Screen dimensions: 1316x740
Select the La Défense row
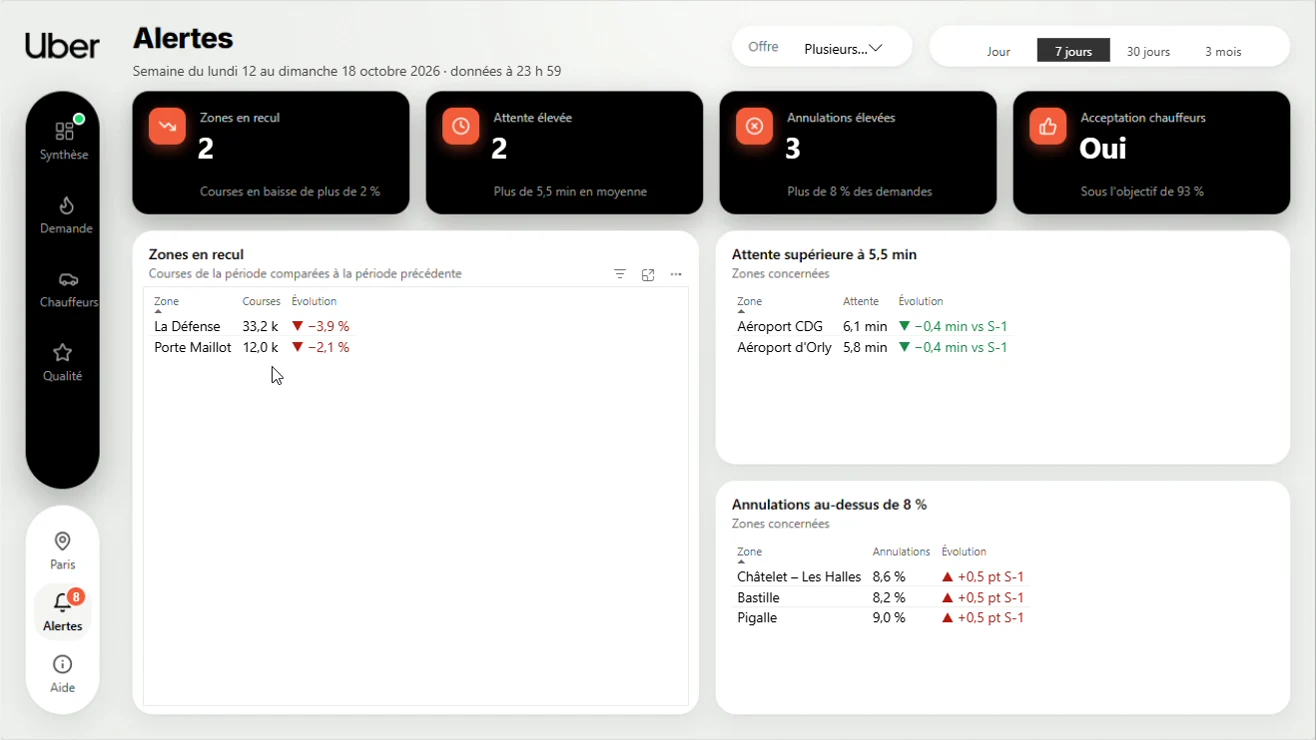click(x=252, y=326)
